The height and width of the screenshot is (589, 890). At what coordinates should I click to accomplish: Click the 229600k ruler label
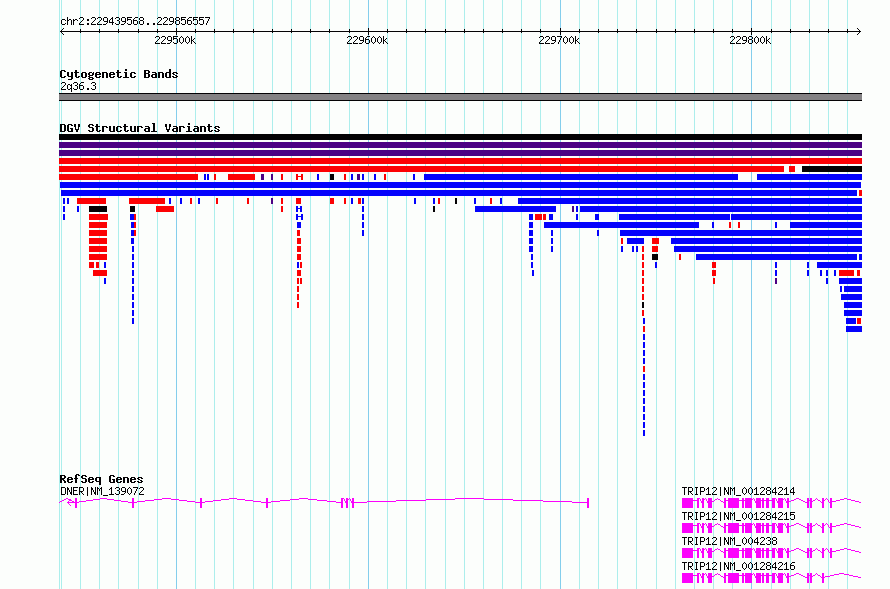pos(367,40)
